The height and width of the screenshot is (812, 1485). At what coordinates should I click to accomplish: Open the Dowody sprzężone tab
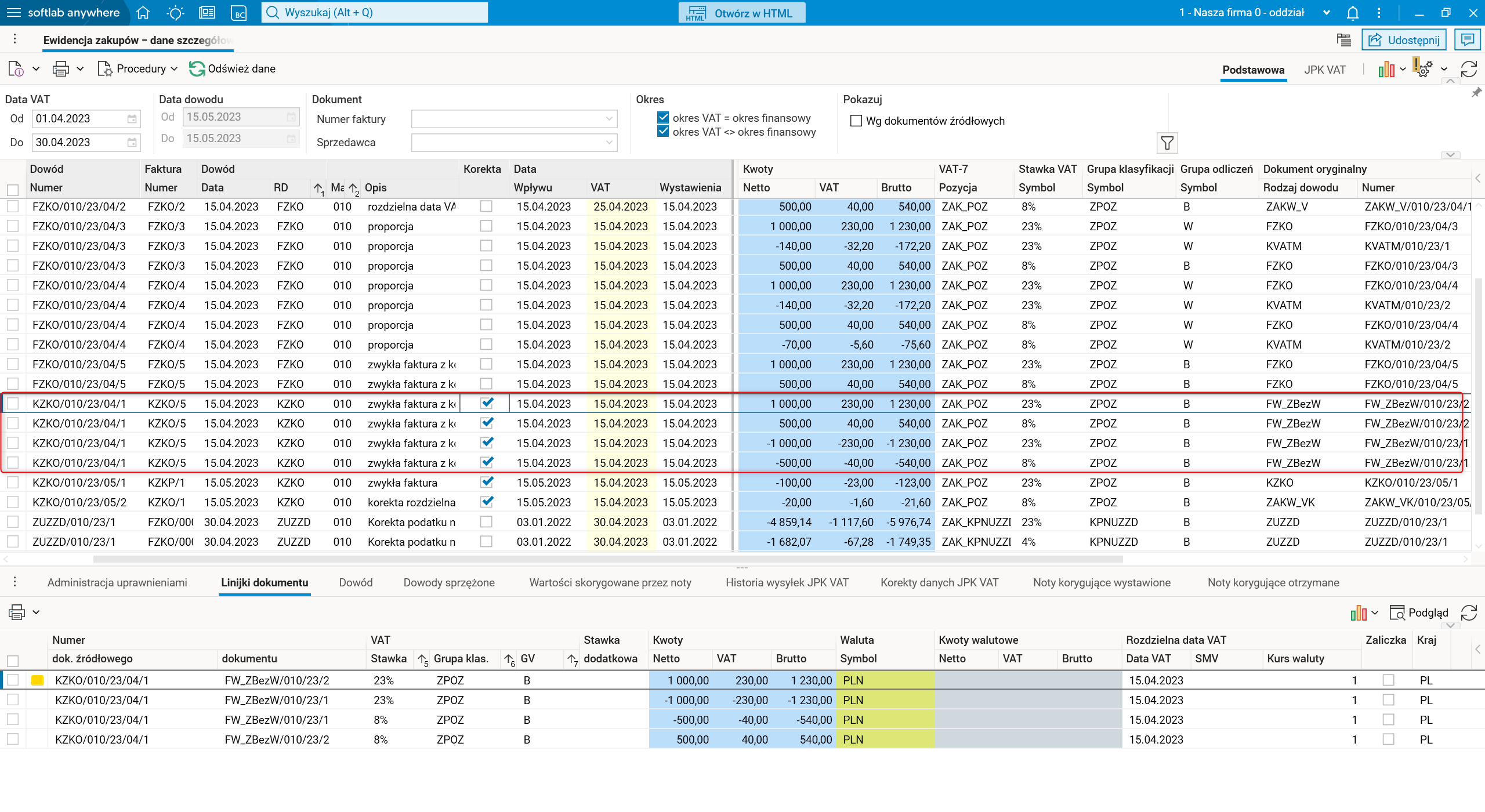[x=448, y=583]
